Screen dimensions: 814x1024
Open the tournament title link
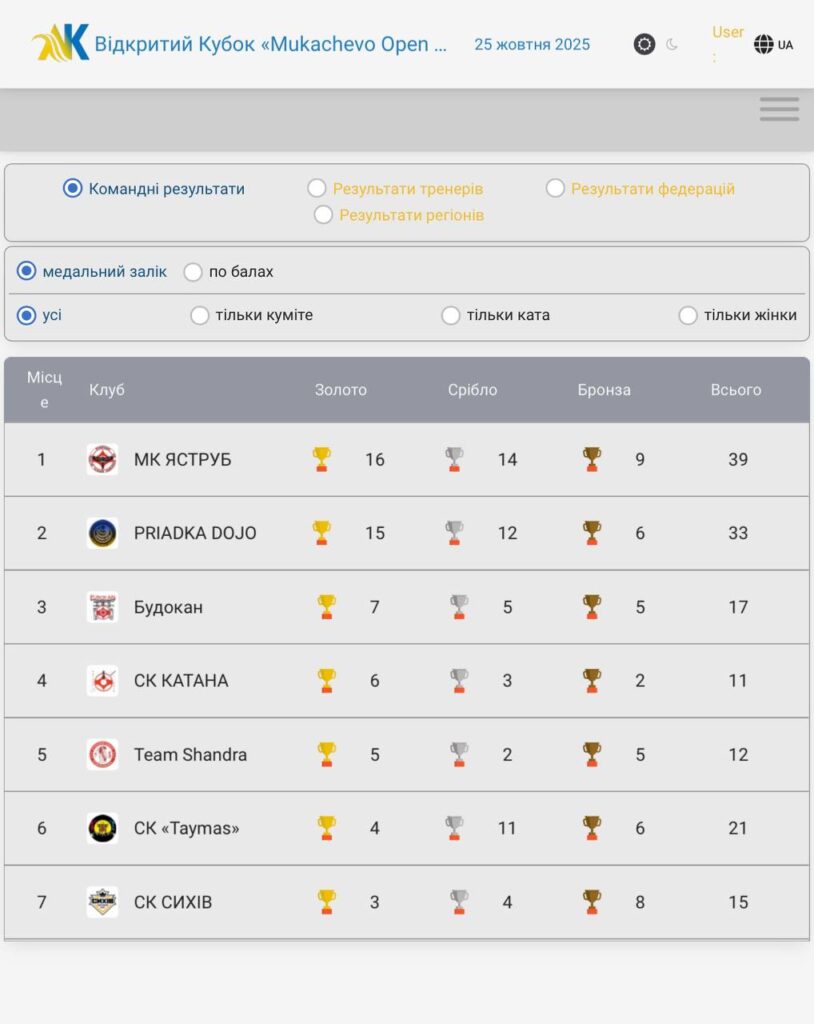click(x=270, y=44)
